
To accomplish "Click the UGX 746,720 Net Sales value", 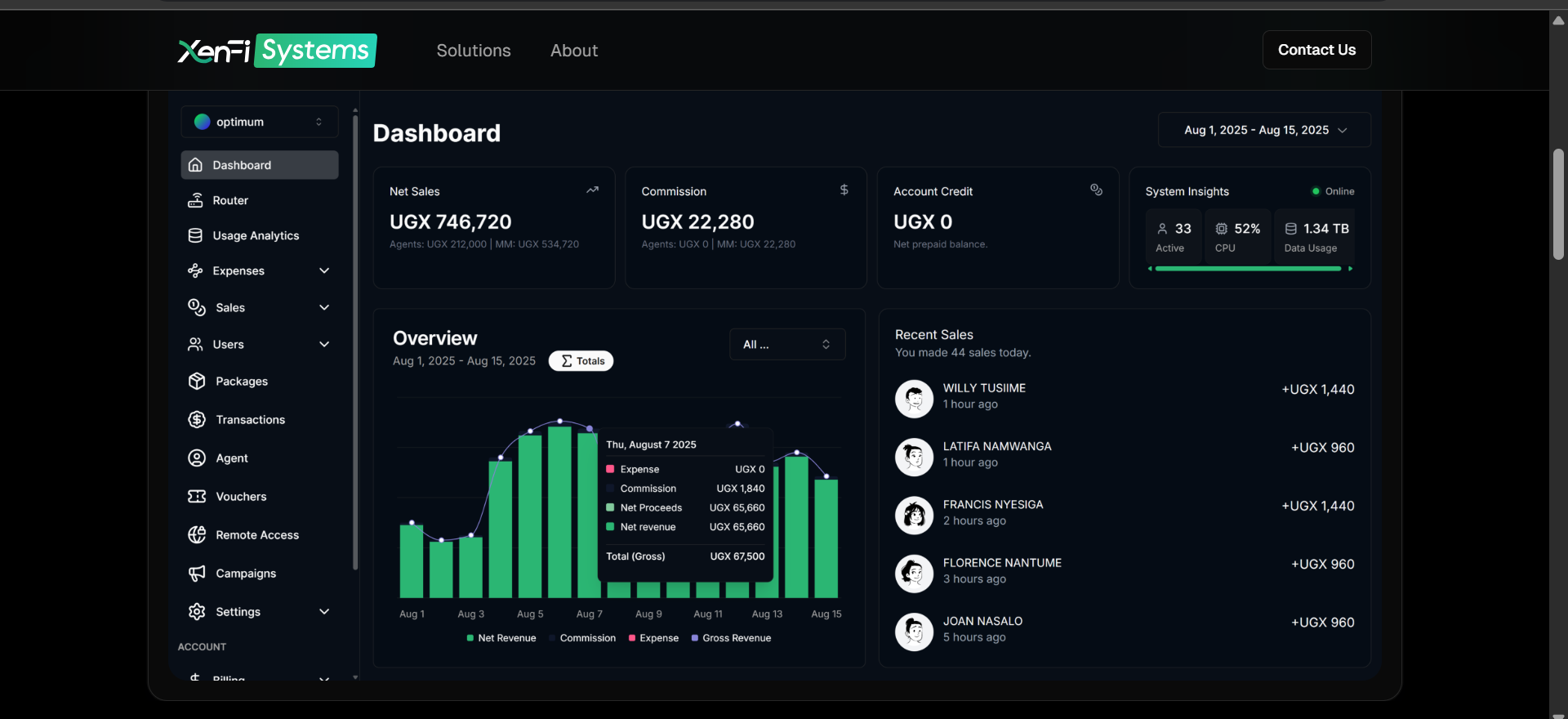I will [451, 221].
